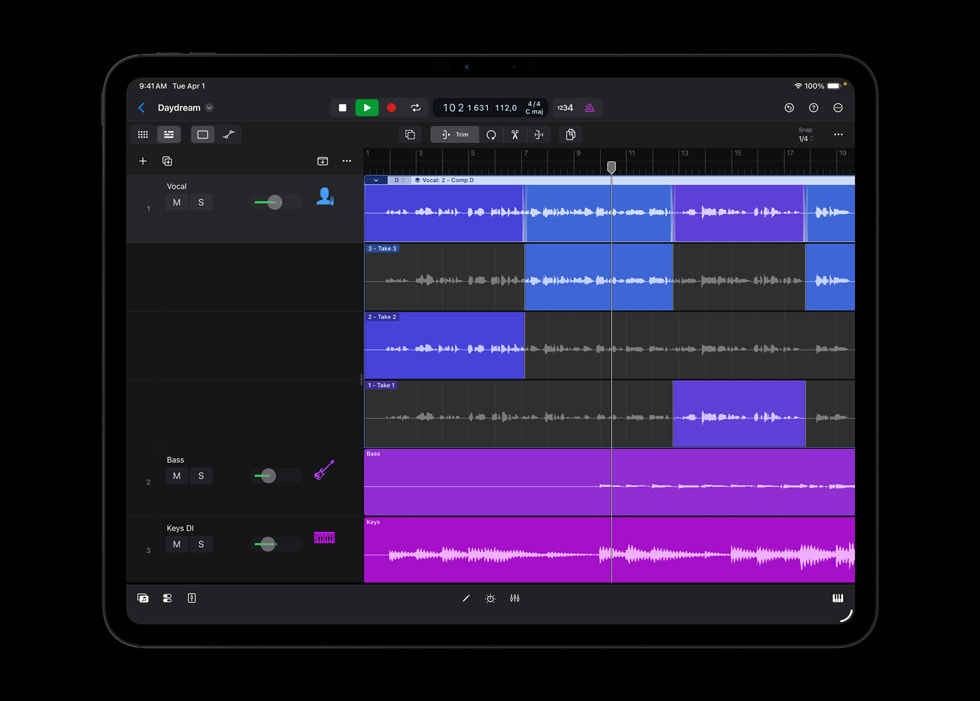Open the Mixer from the bottom bar

(515, 598)
